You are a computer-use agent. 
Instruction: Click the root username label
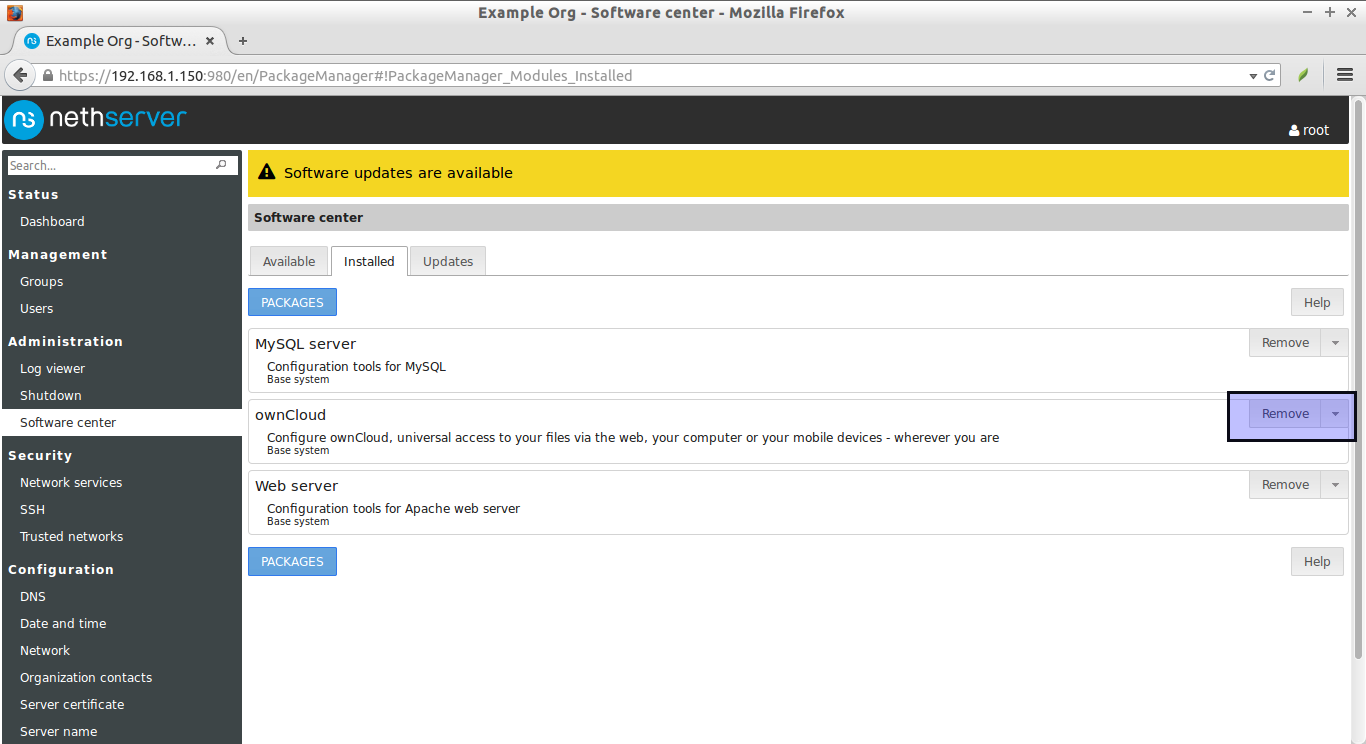(x=1316, y=130)
